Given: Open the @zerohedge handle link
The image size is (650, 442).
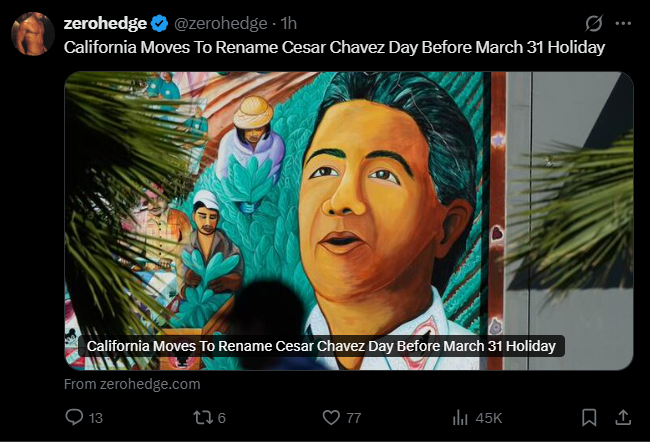Looking at the screenshot, I should click(221, 24).
